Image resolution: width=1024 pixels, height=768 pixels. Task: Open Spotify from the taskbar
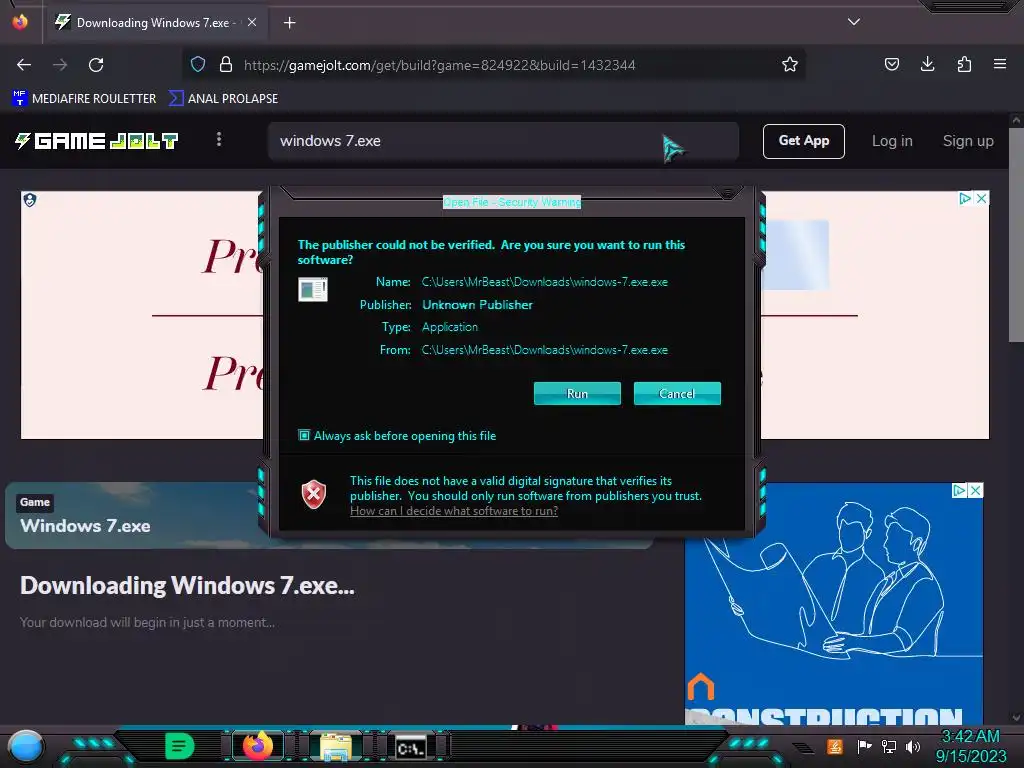coord(179,746)
